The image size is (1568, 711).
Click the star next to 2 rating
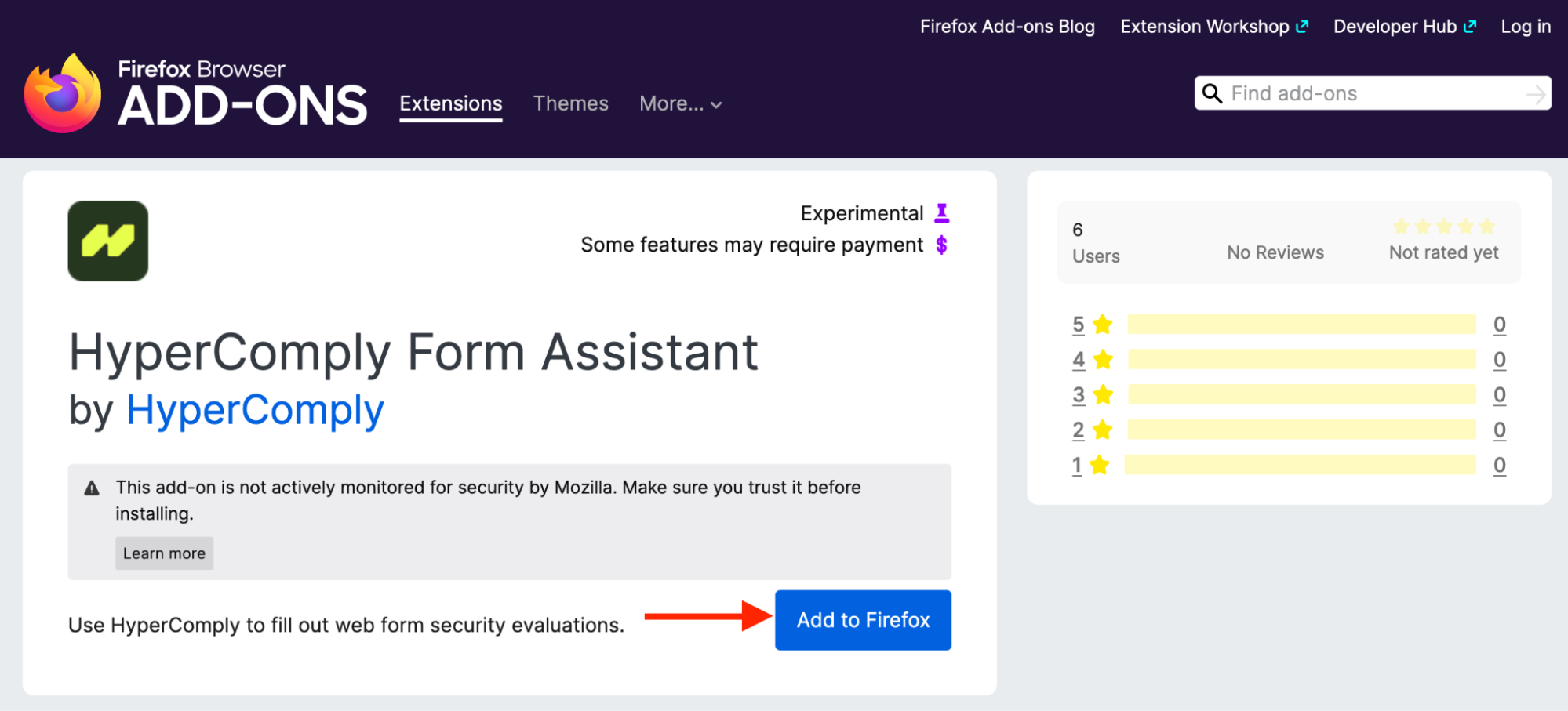pyautogui.click(x=1103, y=430)
